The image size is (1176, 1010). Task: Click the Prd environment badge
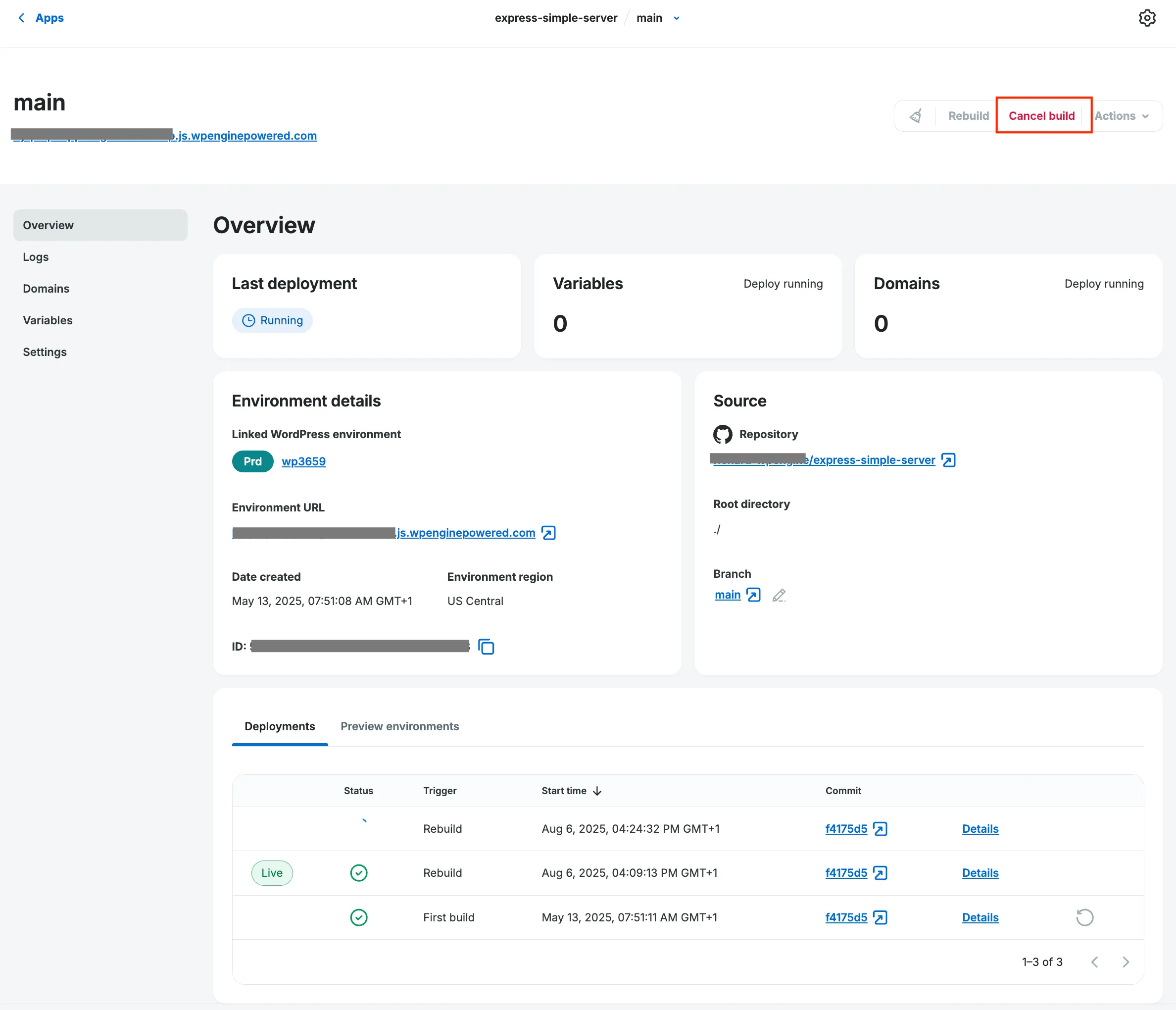252,461
